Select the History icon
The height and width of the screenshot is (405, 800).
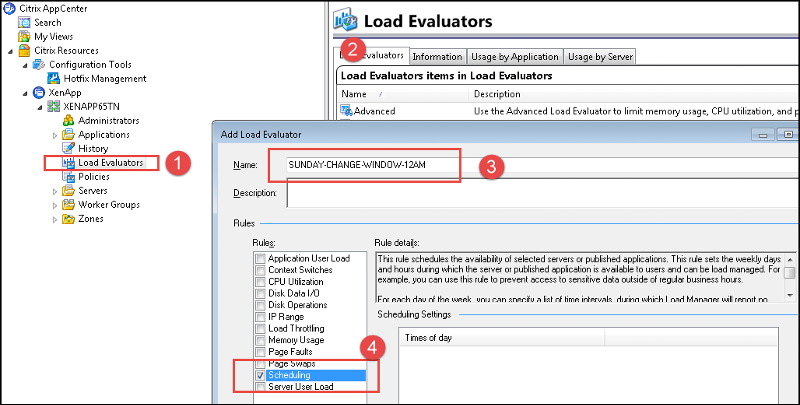tap(68, 148)
